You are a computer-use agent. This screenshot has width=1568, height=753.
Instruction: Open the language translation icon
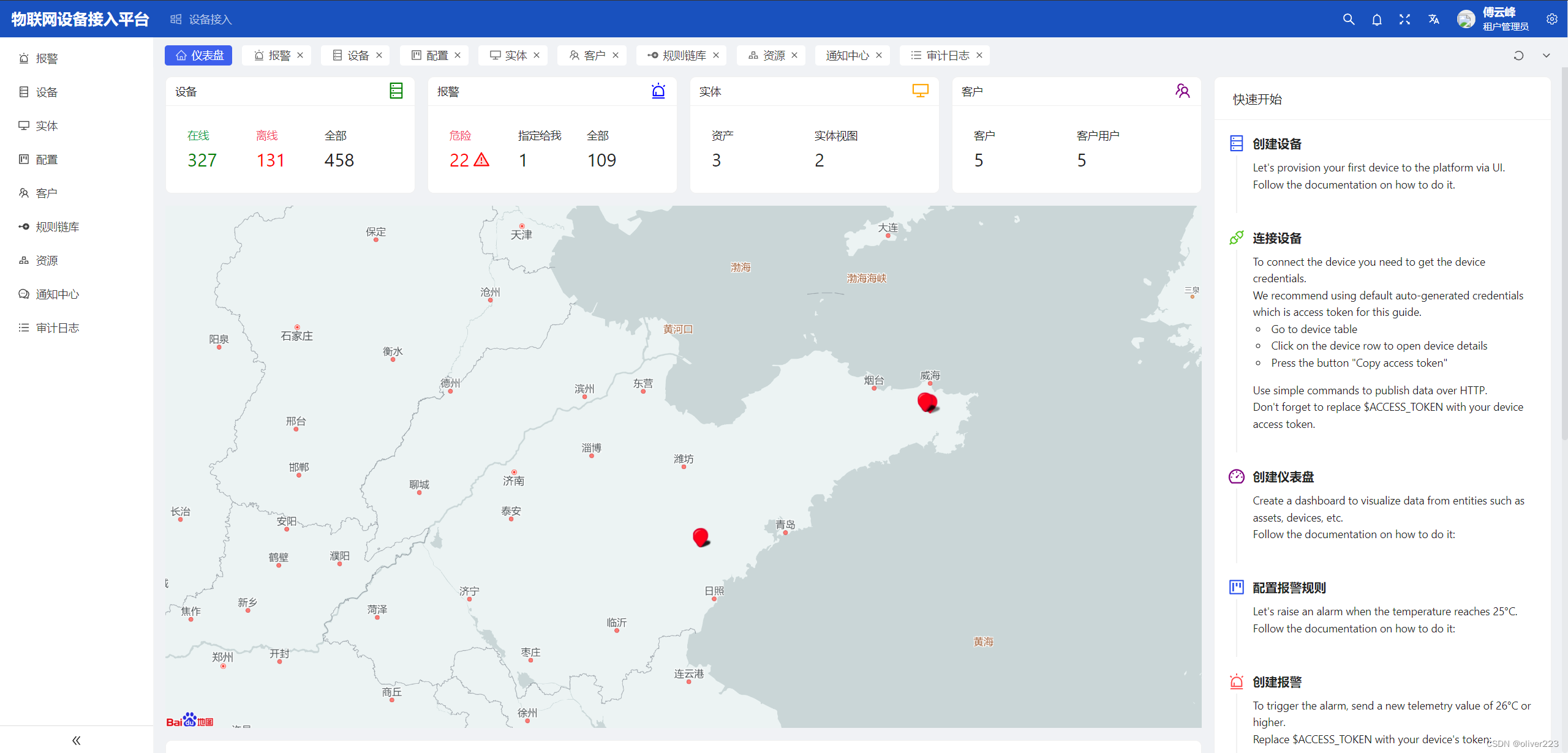click(1433, 19)
